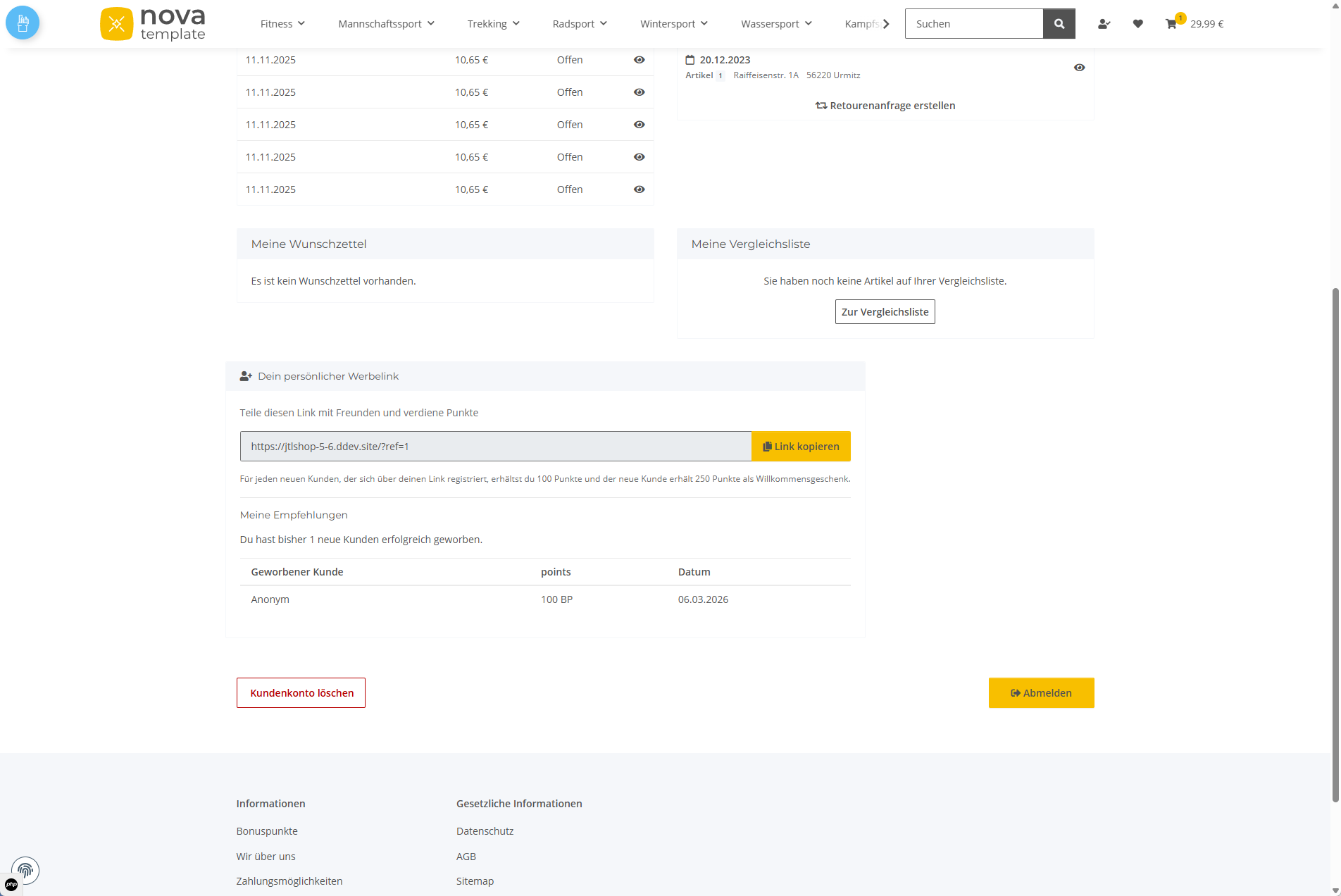Screen dimensions: 1341x896
Task: Open the Wassersport menu item
Action: coord(775,23)
